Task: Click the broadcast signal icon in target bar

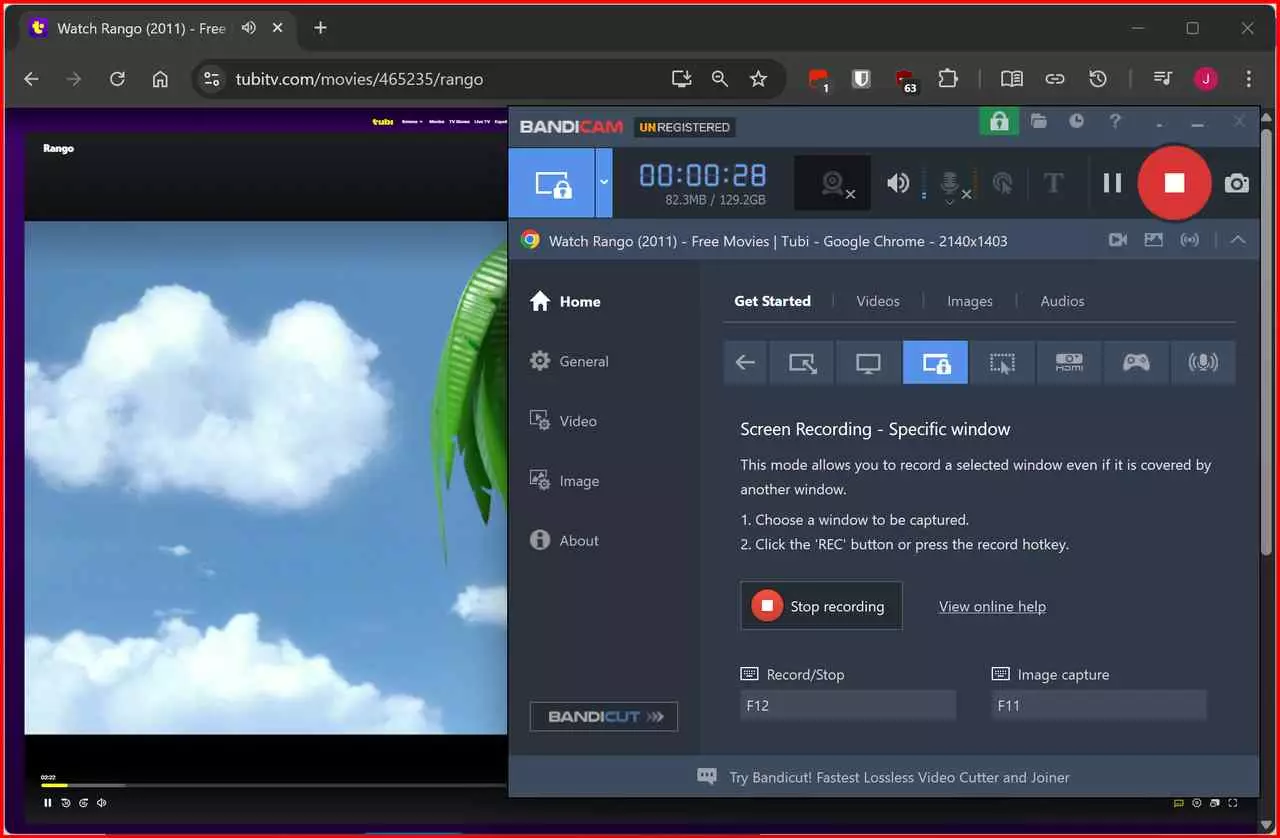Action: [1189, 240]
